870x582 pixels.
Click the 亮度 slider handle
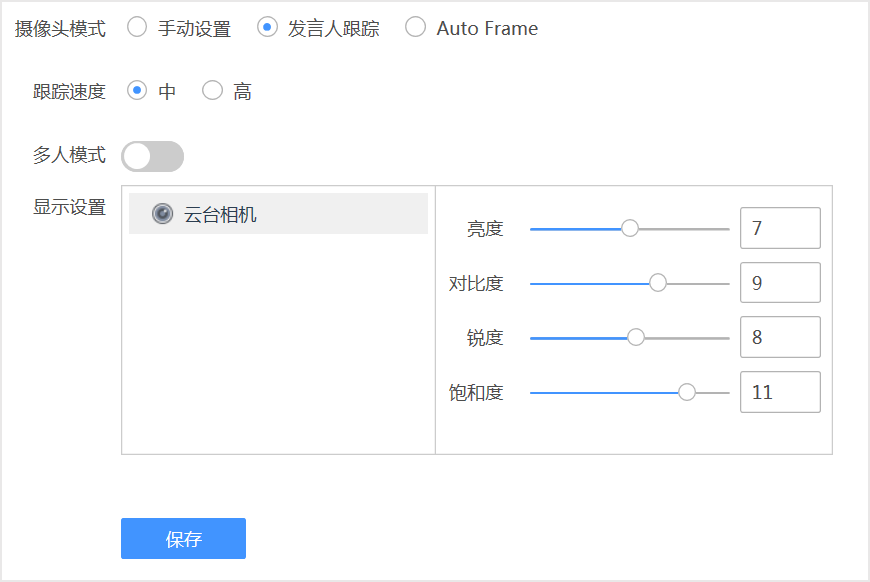[x=630, y=228]
